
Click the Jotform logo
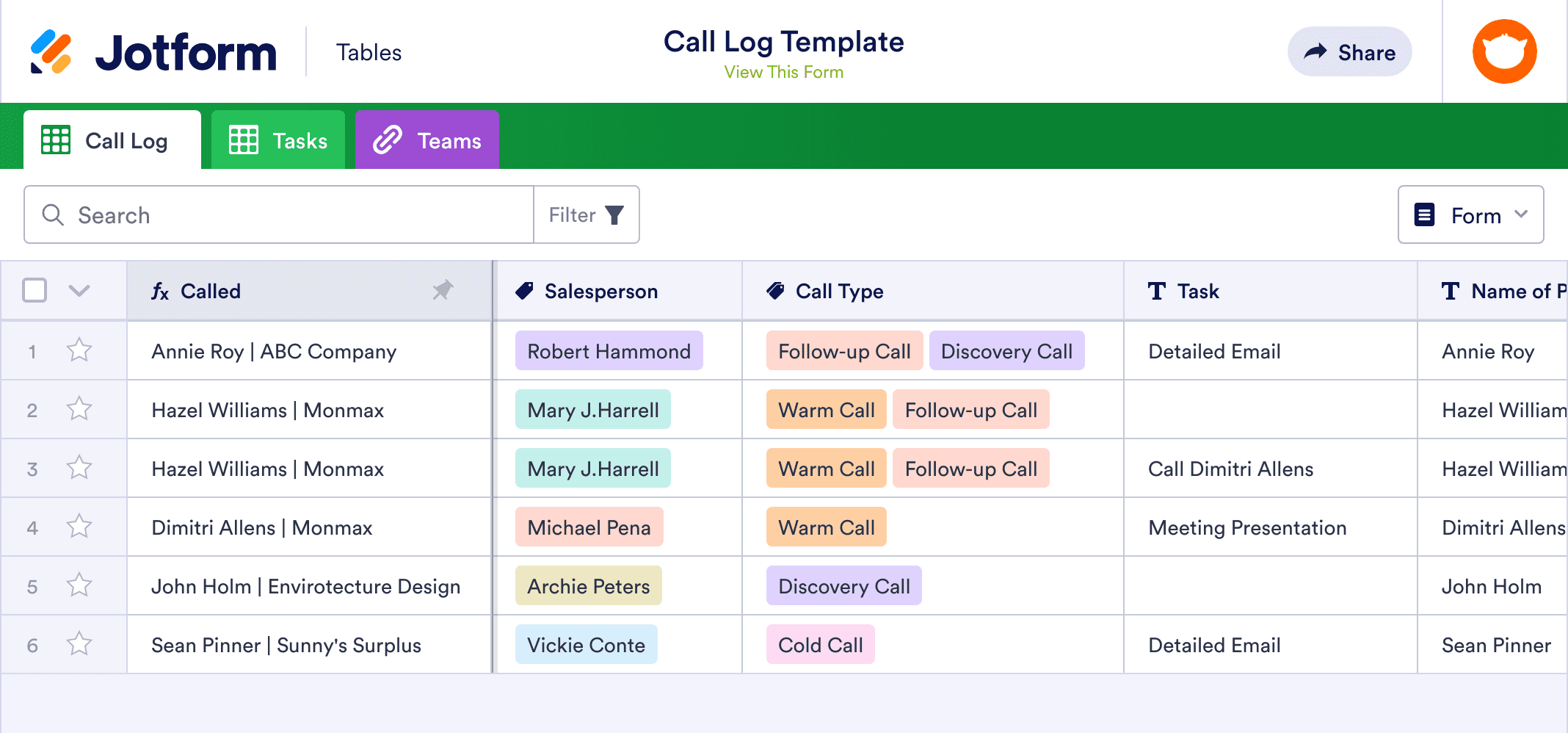click(153, 52)
